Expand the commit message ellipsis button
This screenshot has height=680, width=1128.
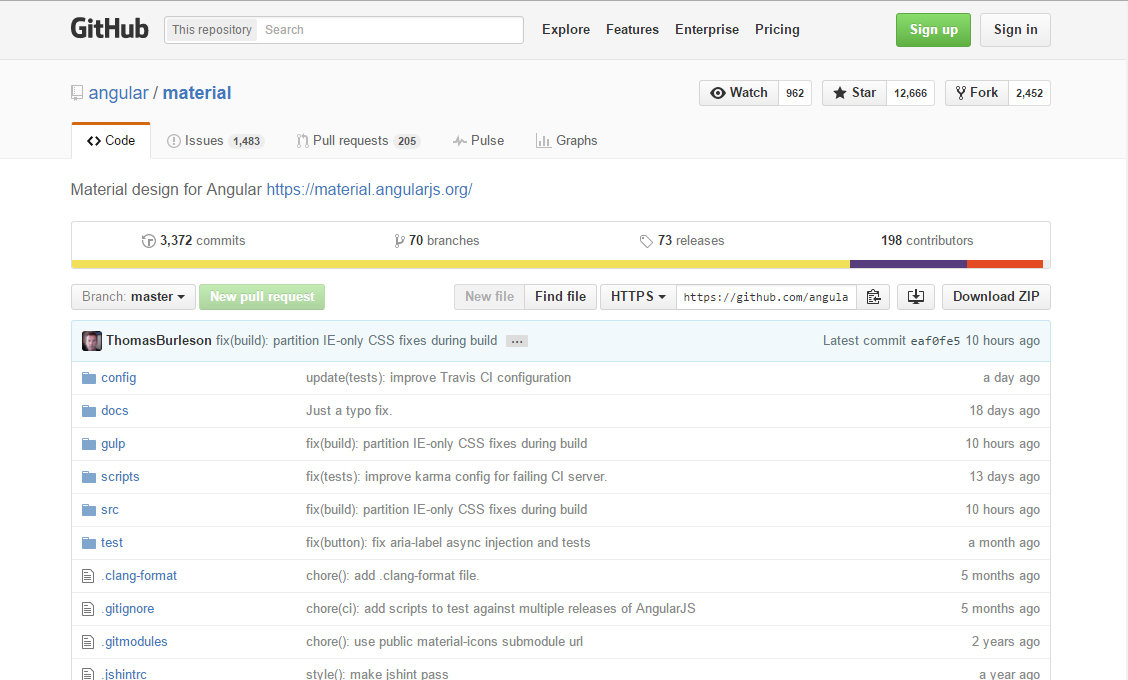click(x=517, y=341)
